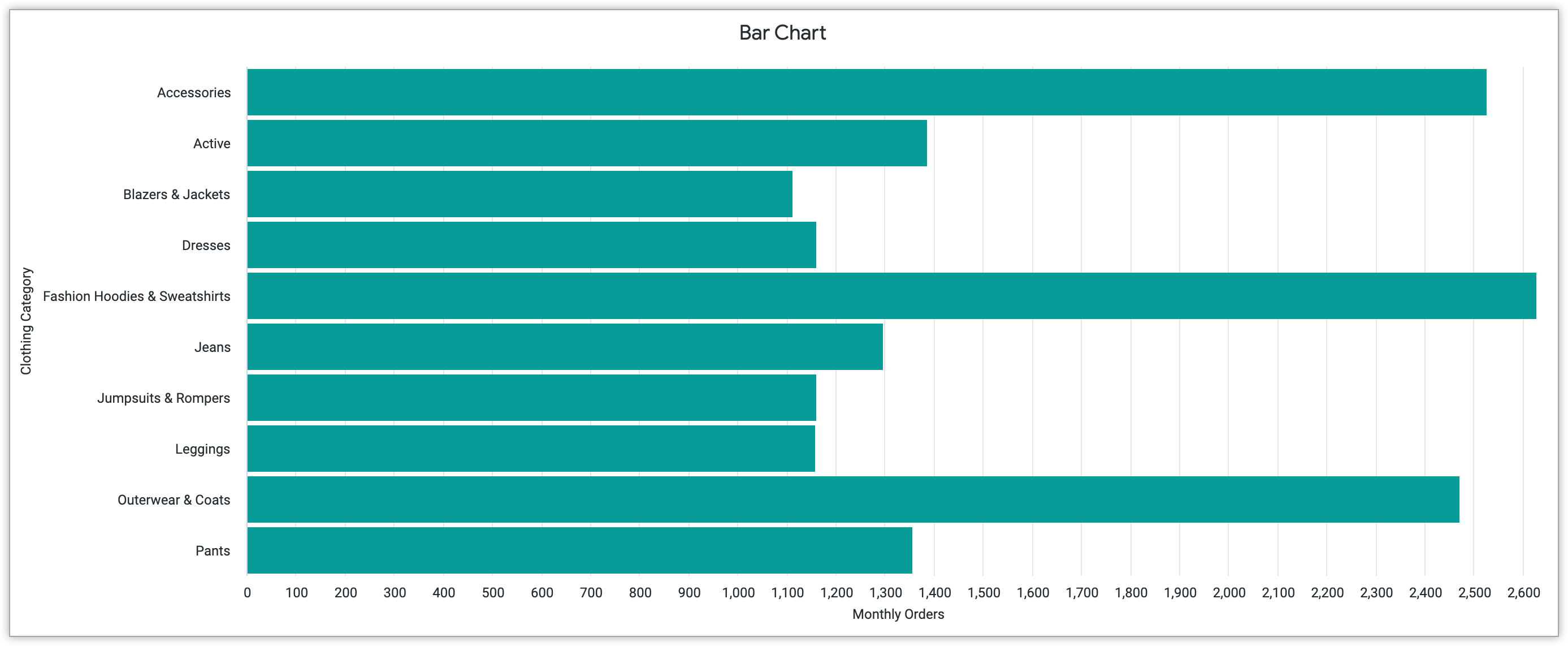Click the Bar Chart title text
The height and width of the screenshot is (646, 1568).
pyautogui.click(x=784, y=30)
